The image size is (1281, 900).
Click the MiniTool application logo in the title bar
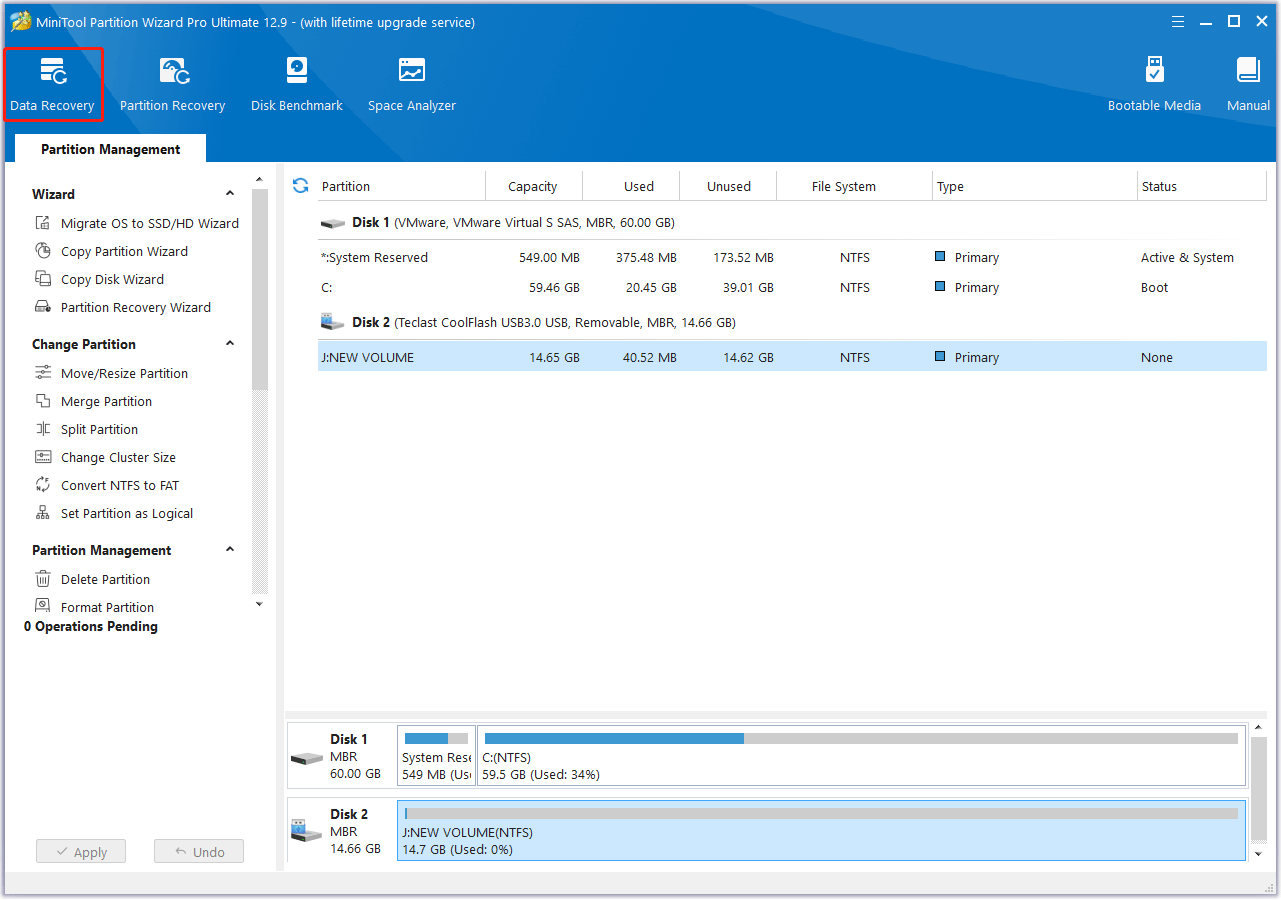(20, 21)
